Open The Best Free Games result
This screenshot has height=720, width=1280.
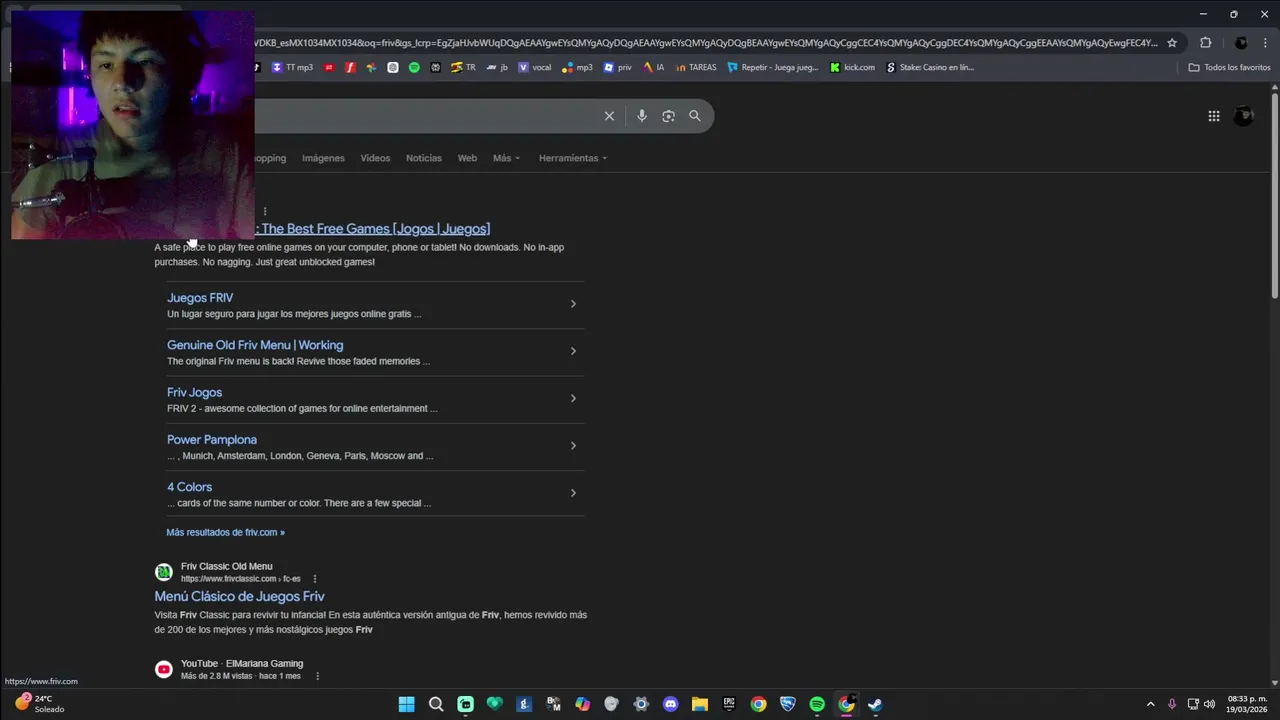[x=373, y=229]
